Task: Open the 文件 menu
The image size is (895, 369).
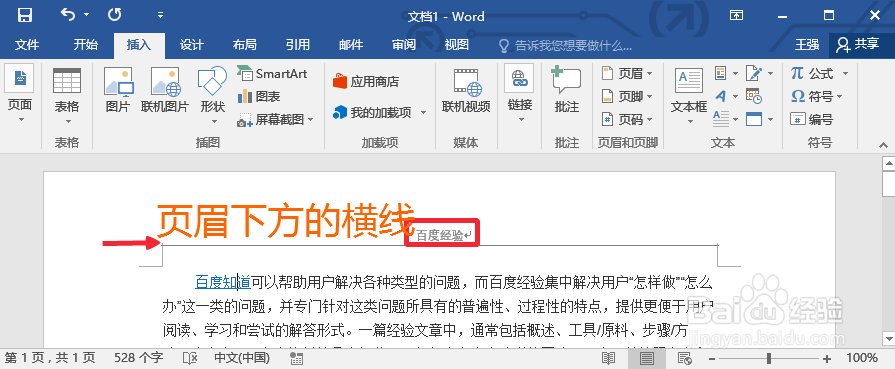Action: pos(27,45)
